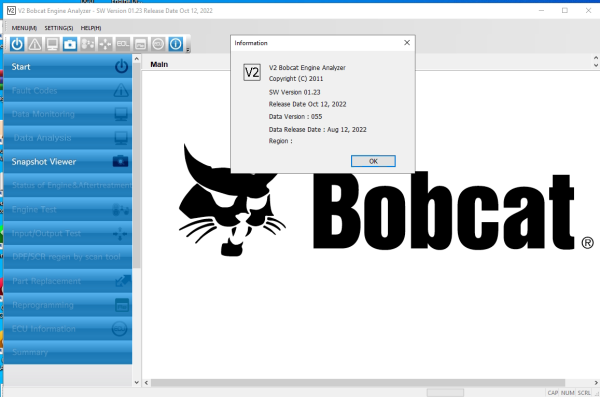
Task: Click the 'Region :' line in dialog
Action: pos(280,141)
